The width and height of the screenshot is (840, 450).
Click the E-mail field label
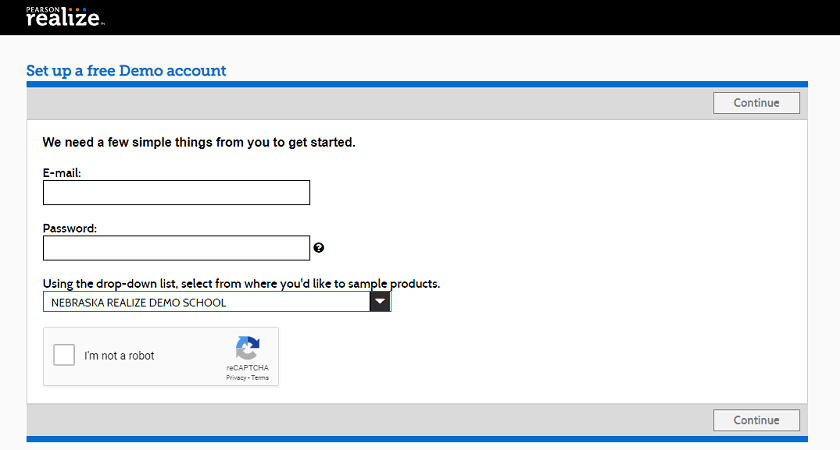62,173
